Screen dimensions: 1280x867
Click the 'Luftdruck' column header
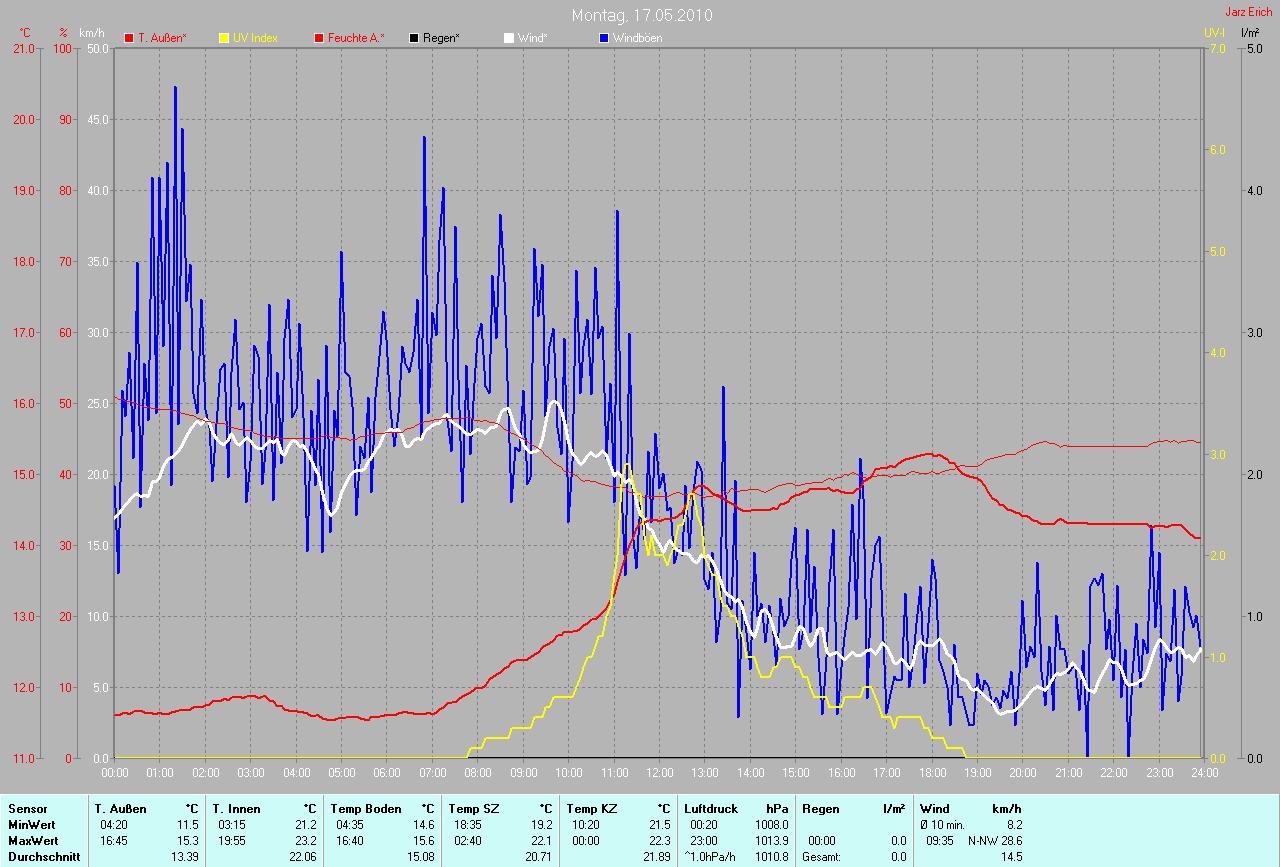click(712, 808)
